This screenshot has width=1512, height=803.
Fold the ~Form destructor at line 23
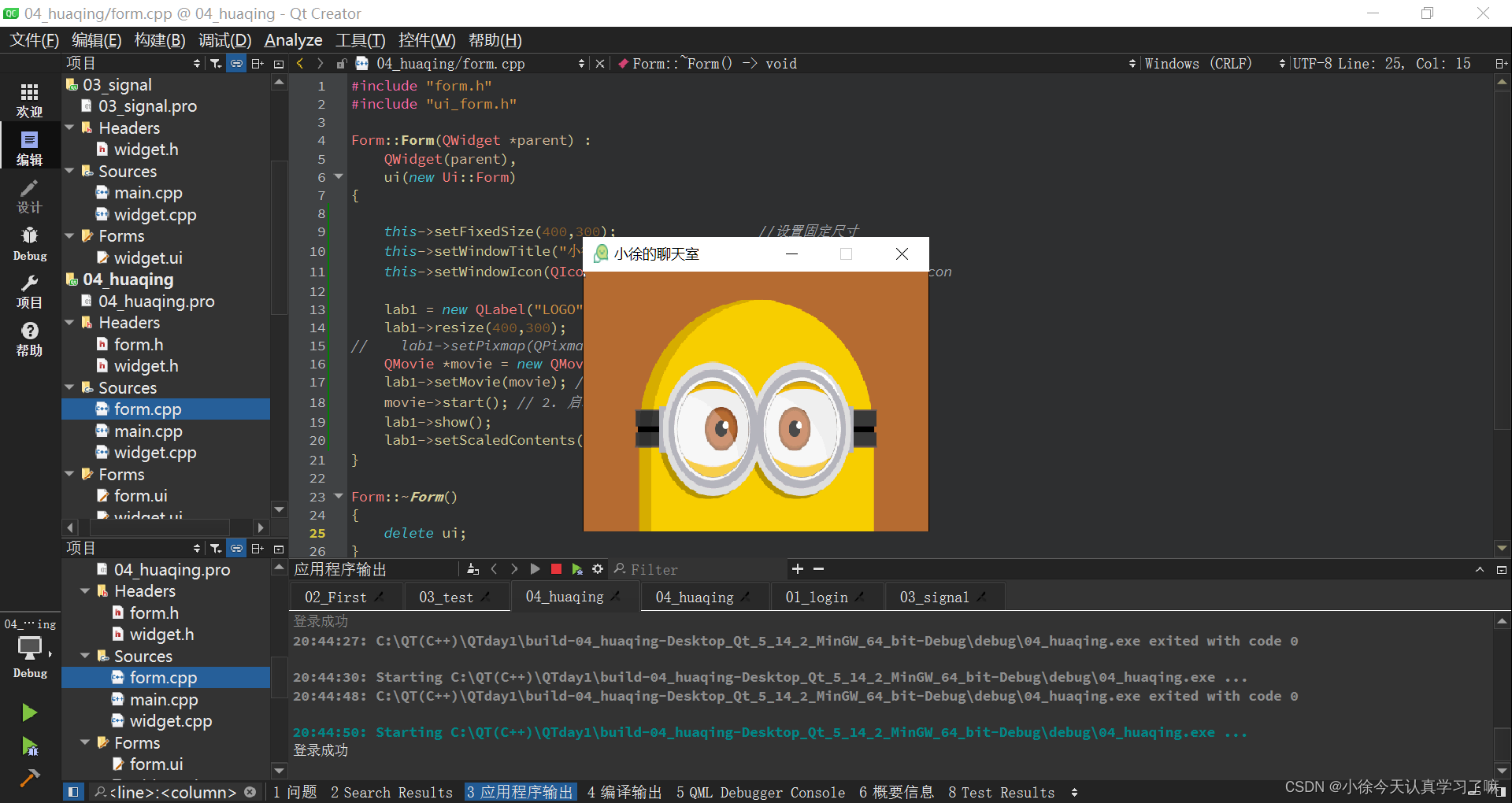pos(339,496)
